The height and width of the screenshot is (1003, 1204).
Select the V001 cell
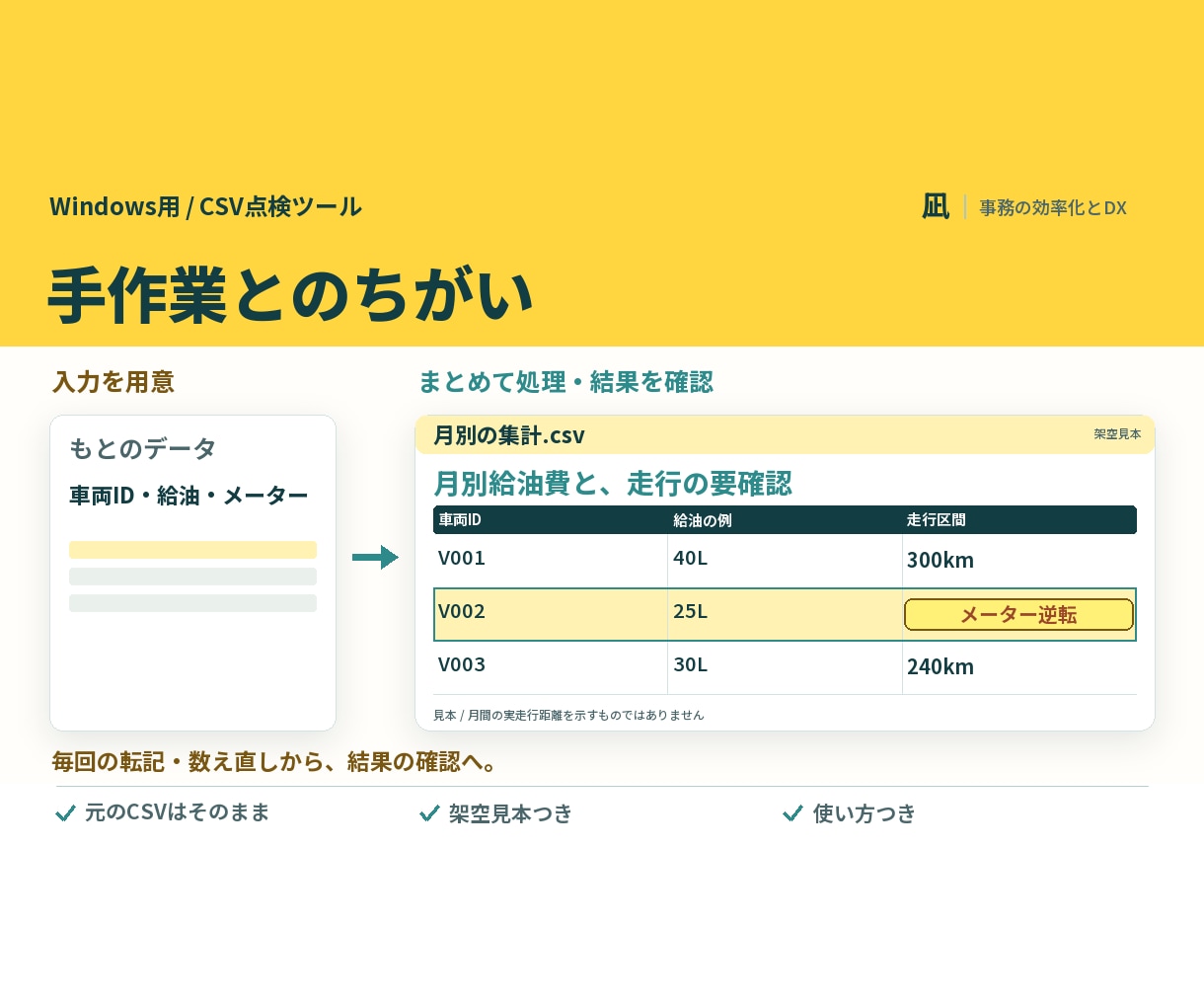pos(462,558)
